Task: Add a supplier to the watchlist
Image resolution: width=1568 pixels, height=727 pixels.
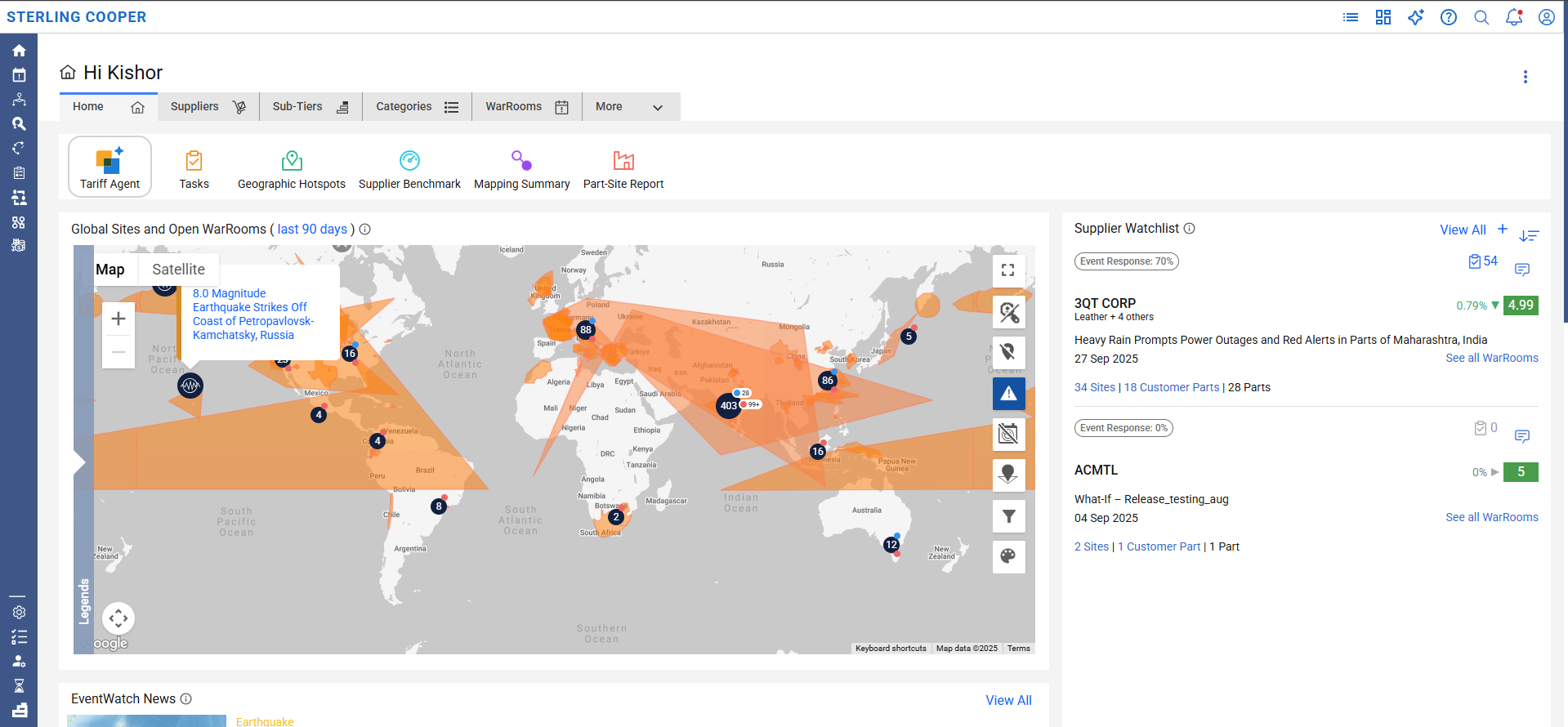Action: point(1502,229)
